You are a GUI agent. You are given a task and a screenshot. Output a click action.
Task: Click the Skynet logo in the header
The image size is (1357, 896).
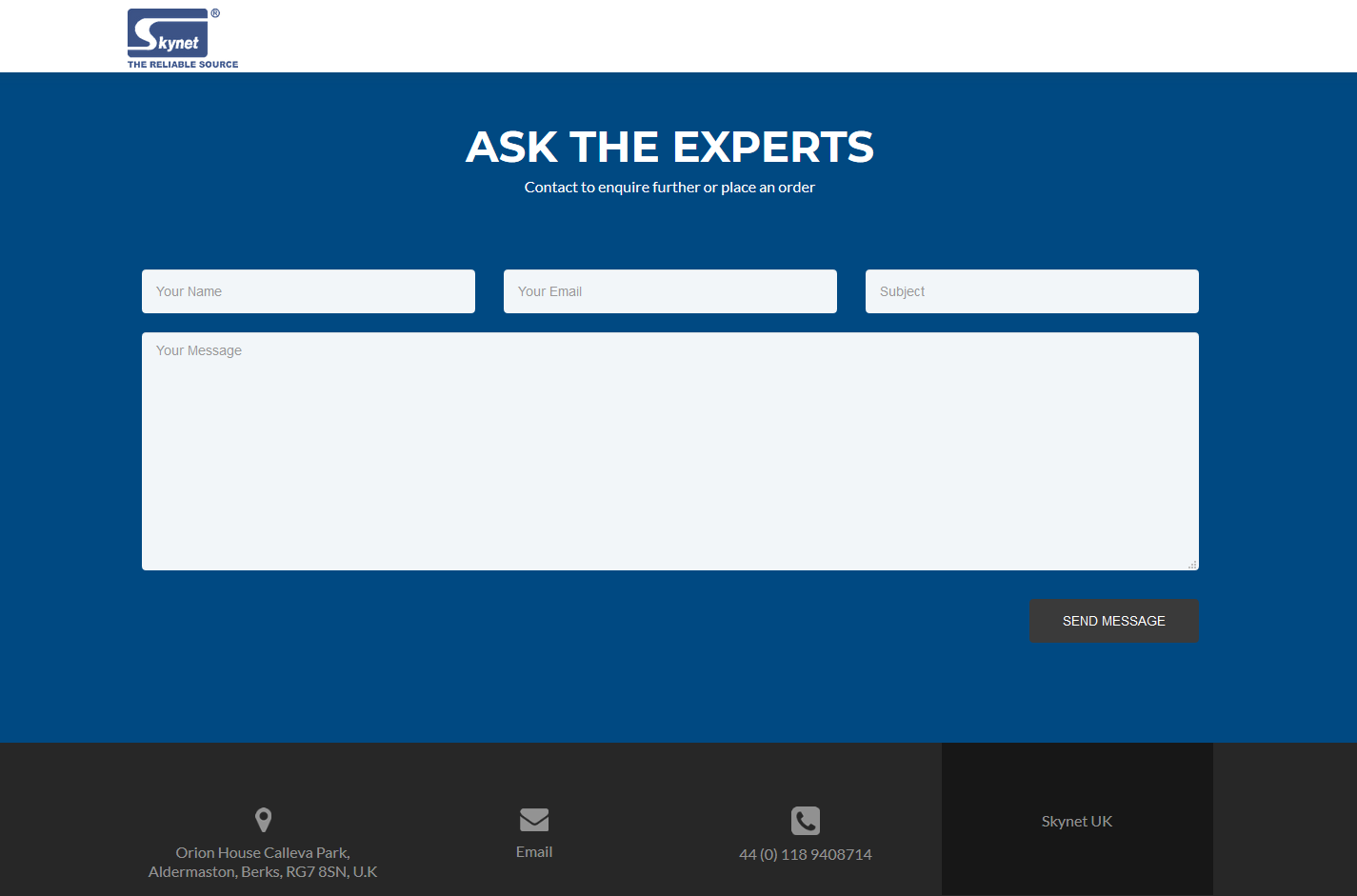click(168, 33)
